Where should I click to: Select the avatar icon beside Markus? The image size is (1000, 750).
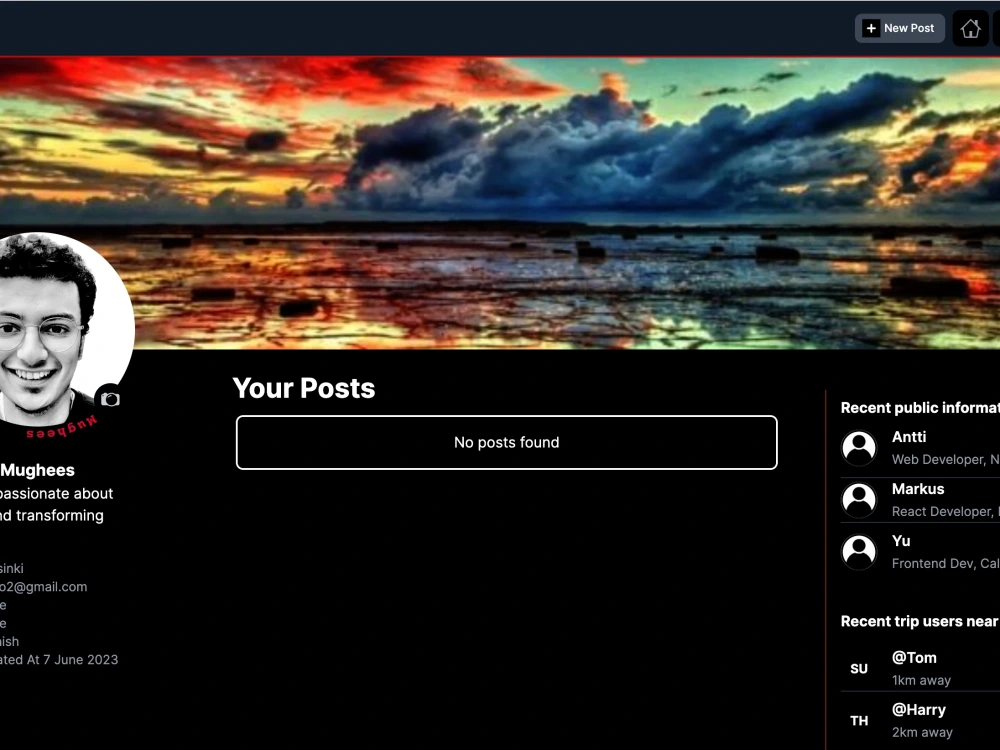pyautogui.click(x=858, y=499)
